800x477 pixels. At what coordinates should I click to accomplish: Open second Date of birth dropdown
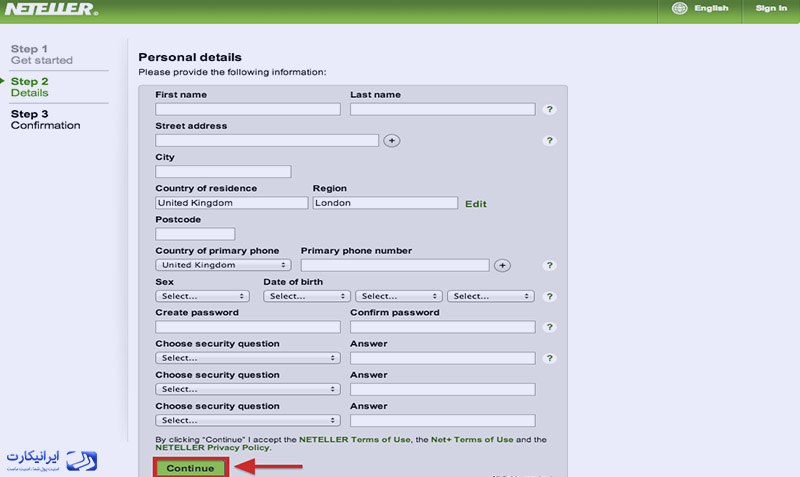coord(399,296)
